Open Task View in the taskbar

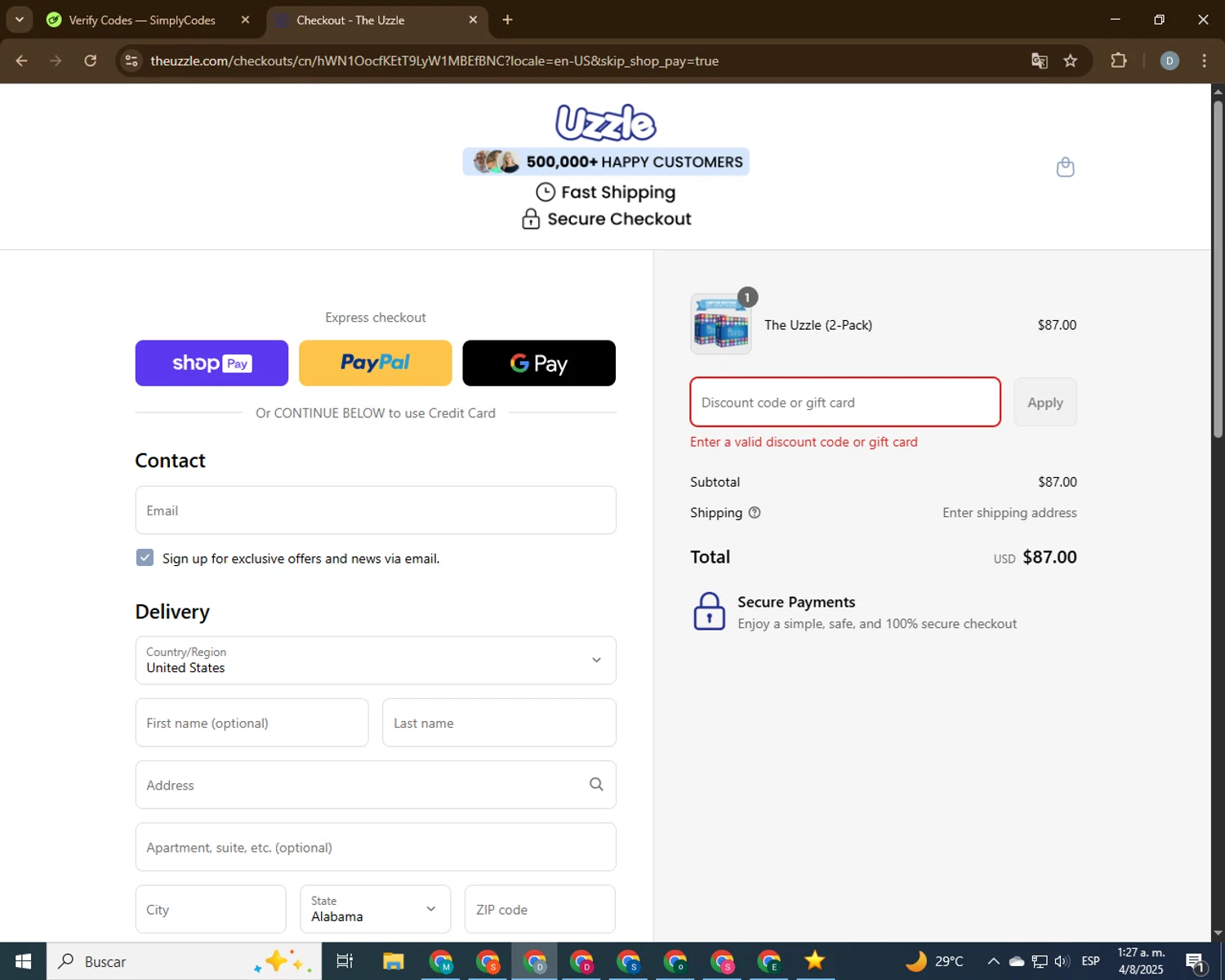click(345, 961)
